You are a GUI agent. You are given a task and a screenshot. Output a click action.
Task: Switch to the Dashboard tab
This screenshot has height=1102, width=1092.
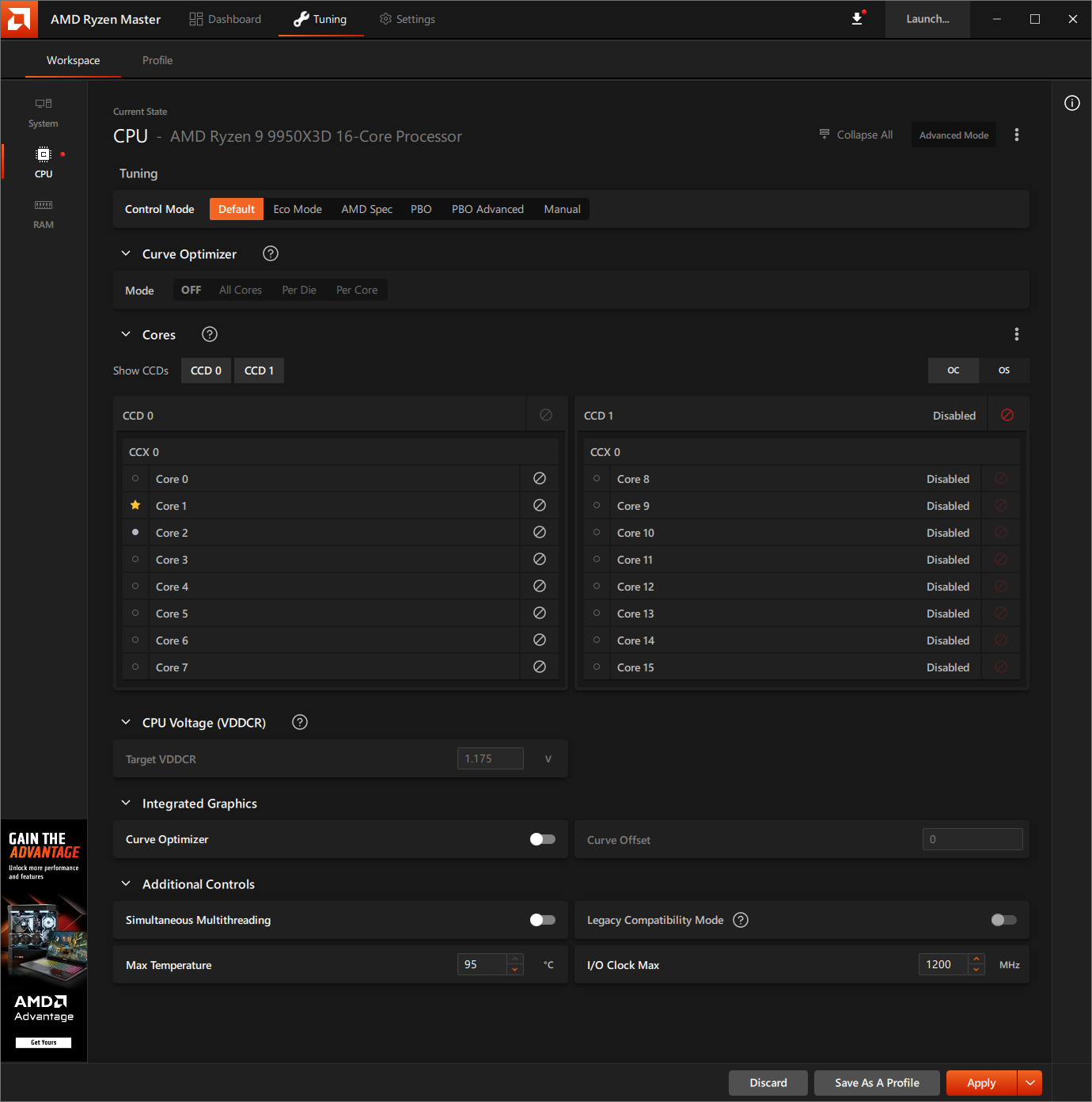[226, 19]
